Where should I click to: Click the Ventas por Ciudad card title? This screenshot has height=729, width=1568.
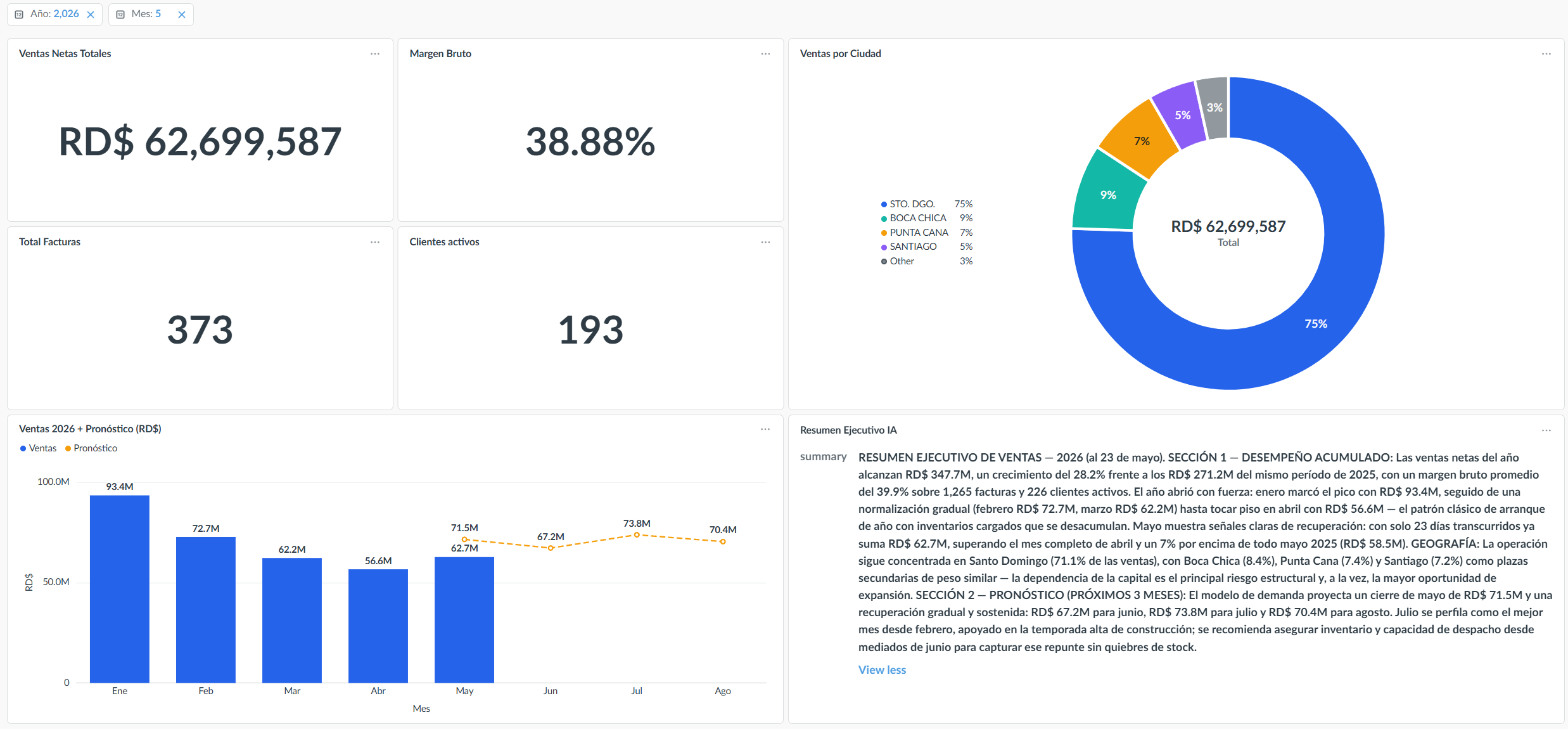point(840,54)
